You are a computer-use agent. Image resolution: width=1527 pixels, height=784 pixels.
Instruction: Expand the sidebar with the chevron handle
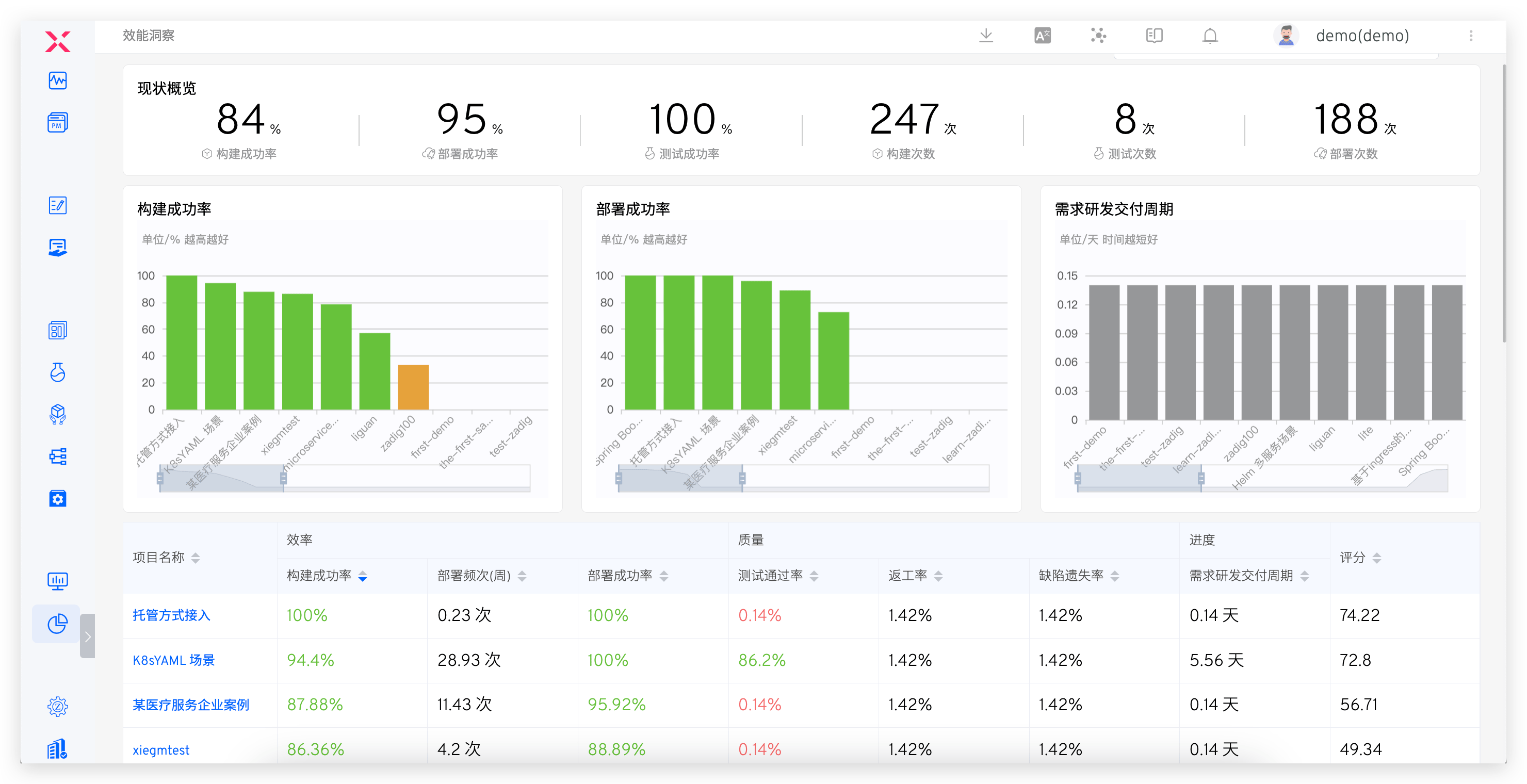[88, 636]
